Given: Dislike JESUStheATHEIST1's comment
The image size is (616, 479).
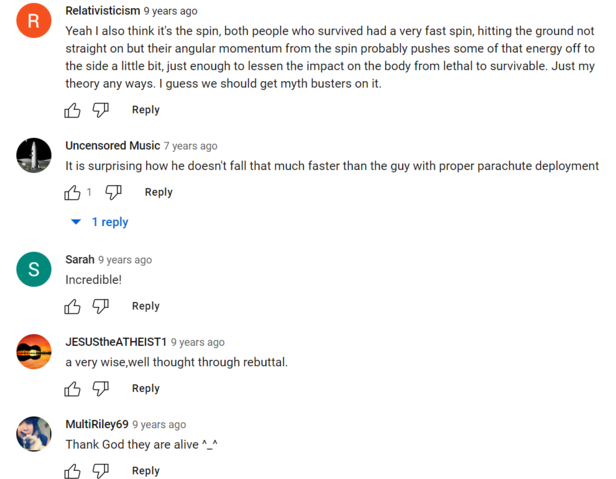Looking at the screenshot, I should [x=100, y=388].
